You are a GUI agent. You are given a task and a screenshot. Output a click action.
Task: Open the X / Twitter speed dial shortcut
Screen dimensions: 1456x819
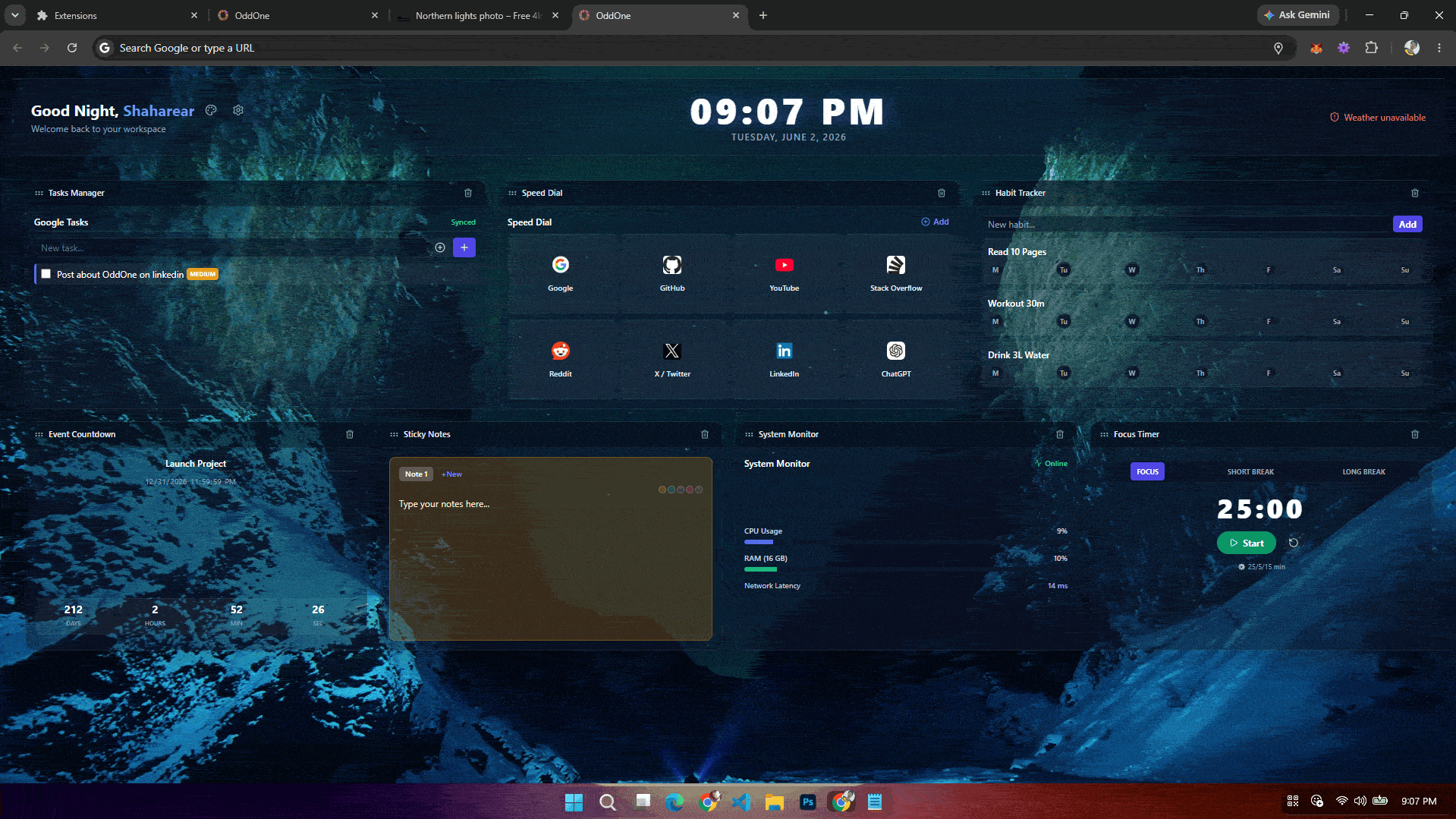[x=672, y=359]
